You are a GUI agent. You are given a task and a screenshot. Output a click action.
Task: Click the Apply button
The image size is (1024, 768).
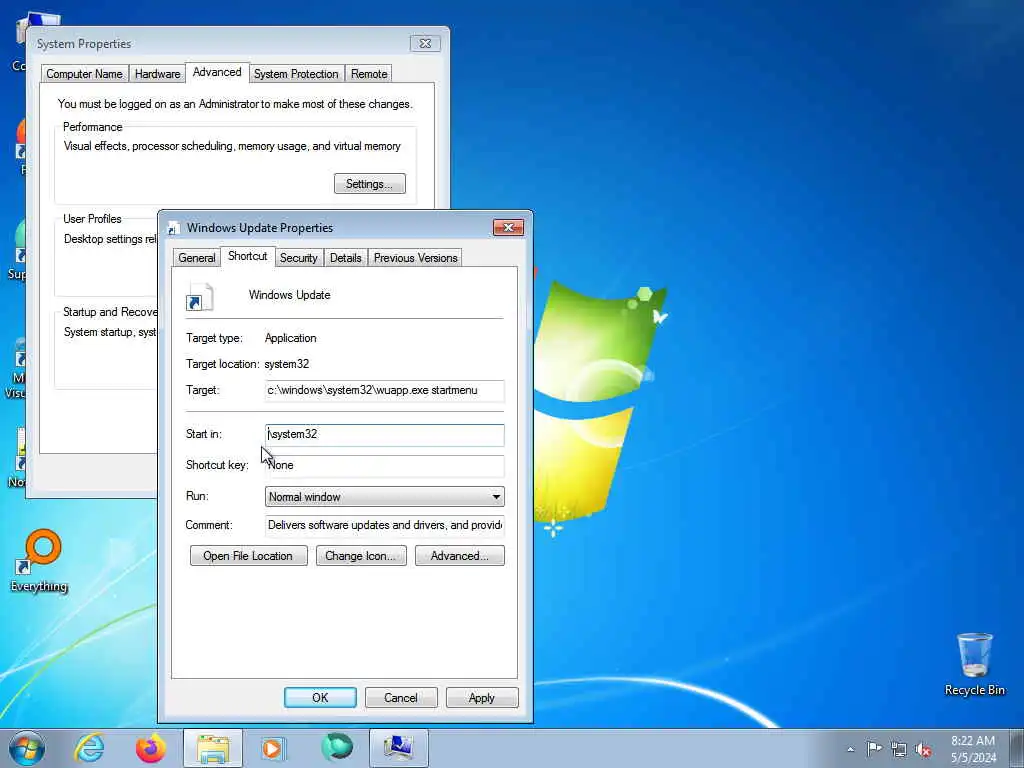coord(482,697)
